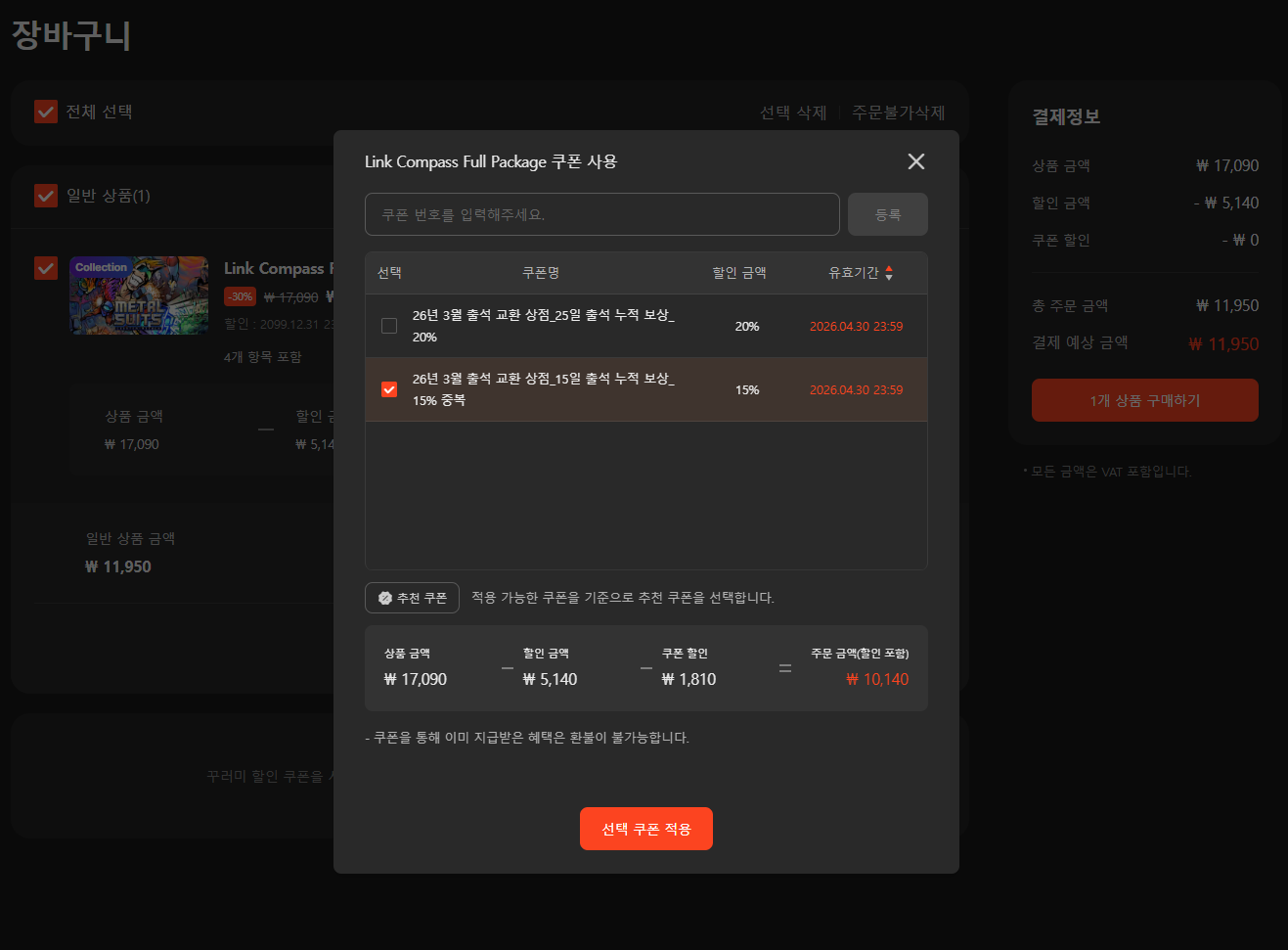Viewport: 1288px width, 950px height.
Task: Click the 1개 상품 구매하기 purchase button
Action: tap(1144, 400)
